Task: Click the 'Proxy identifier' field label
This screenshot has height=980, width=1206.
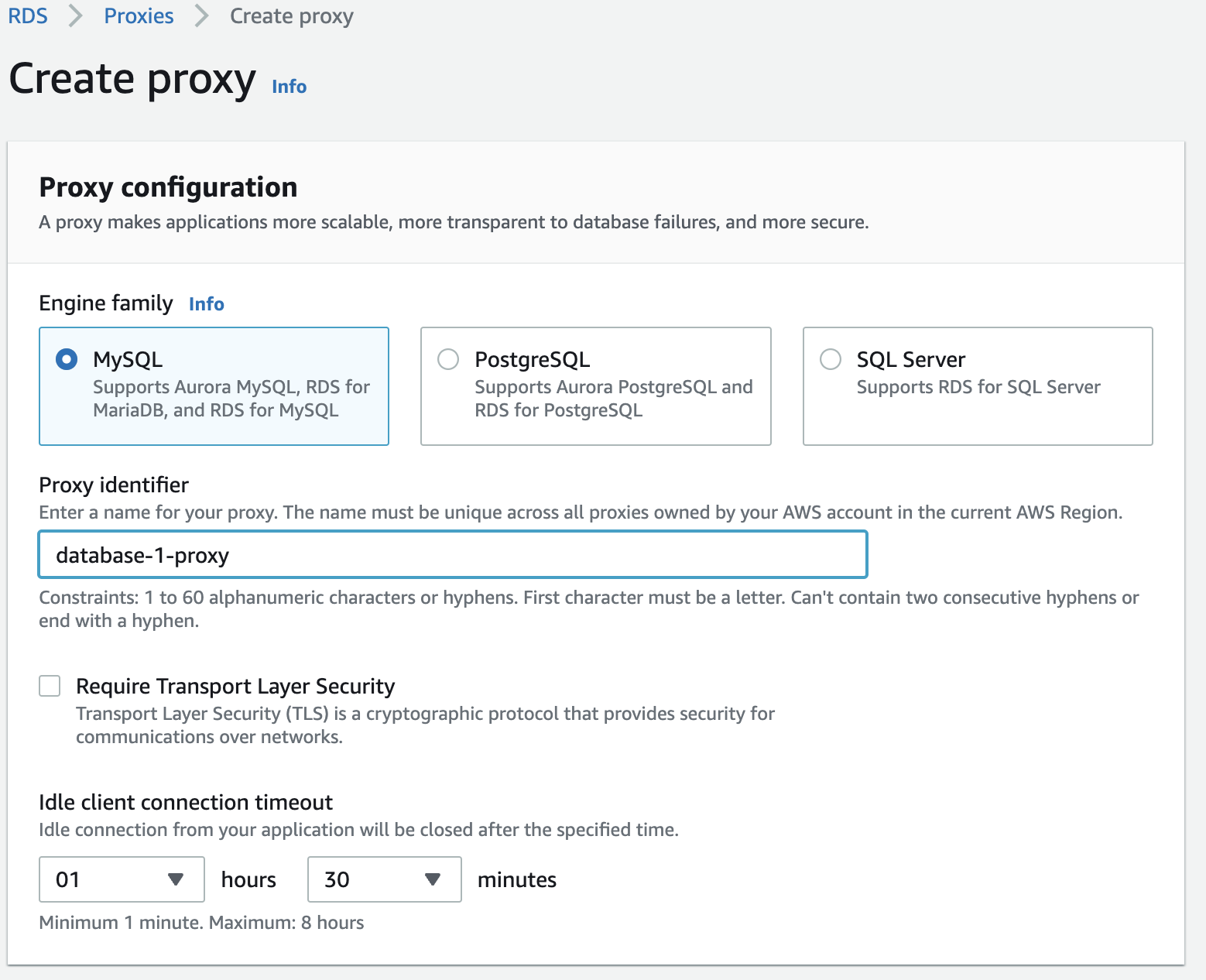Action: pos(114,485)
